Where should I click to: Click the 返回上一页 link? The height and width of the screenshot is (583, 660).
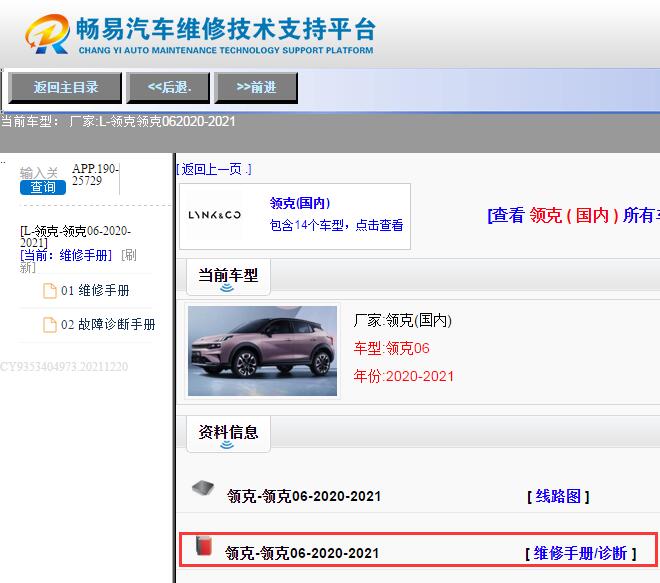214,169
